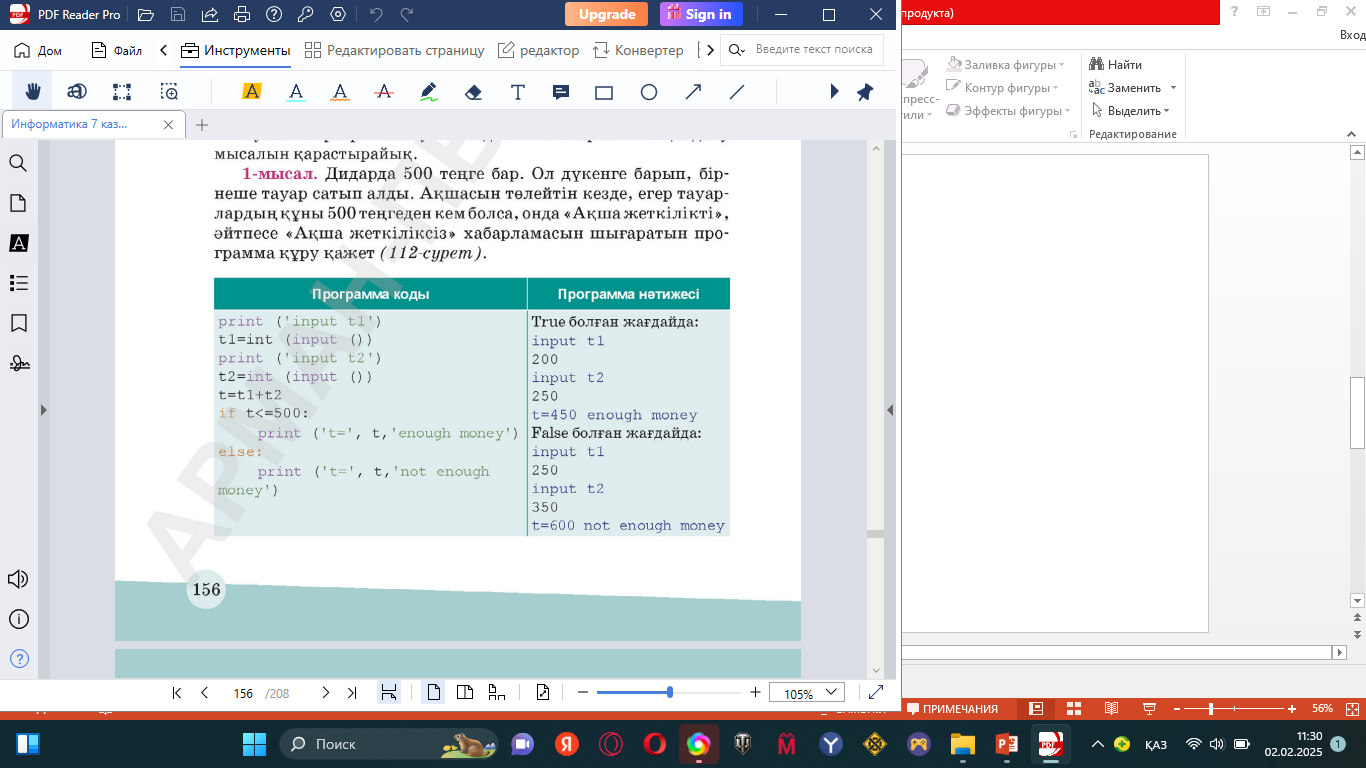
Task: Open outline panel in left sidebar
Action: click(x=18, y=283)
